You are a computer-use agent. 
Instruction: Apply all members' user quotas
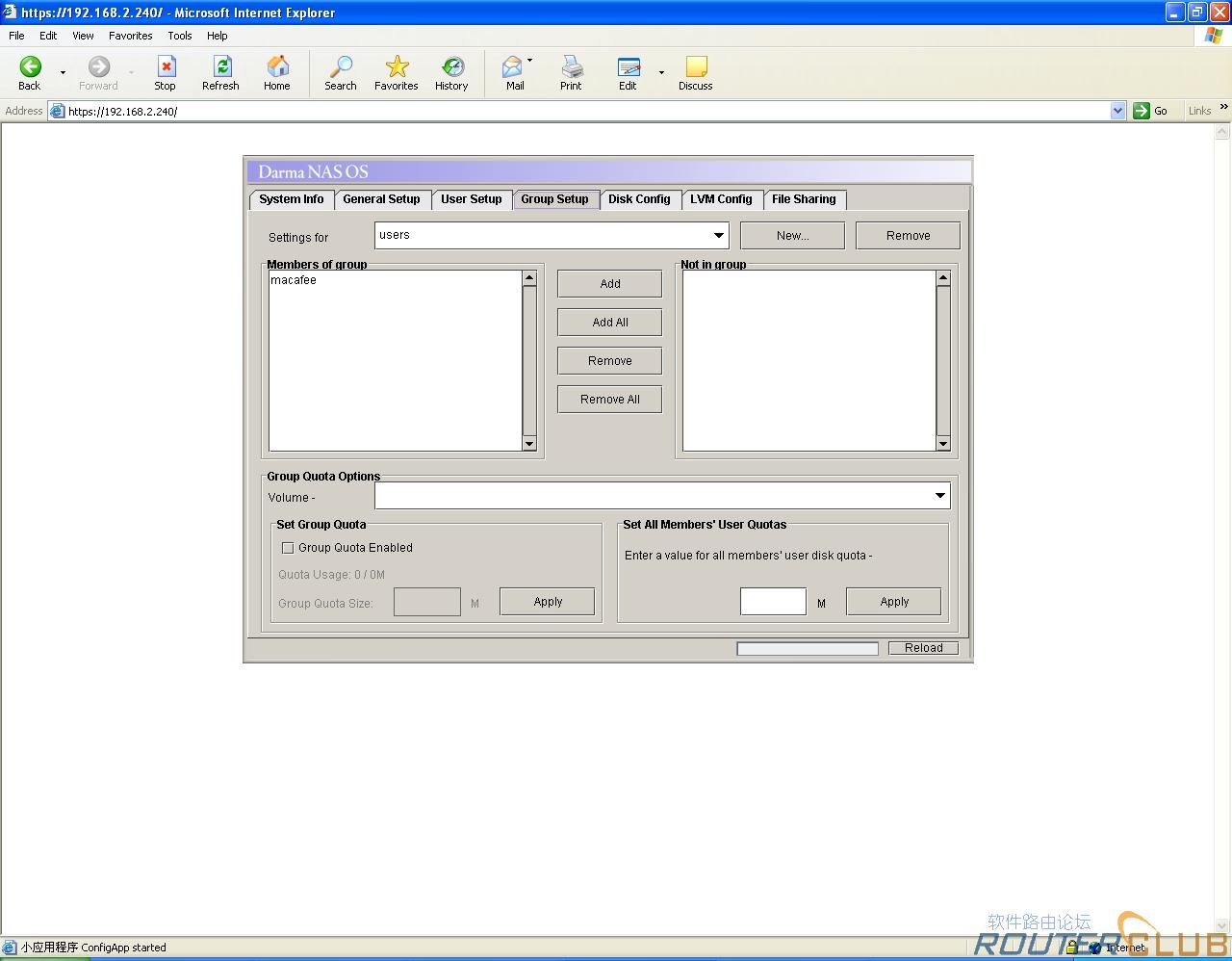(893, 601)
